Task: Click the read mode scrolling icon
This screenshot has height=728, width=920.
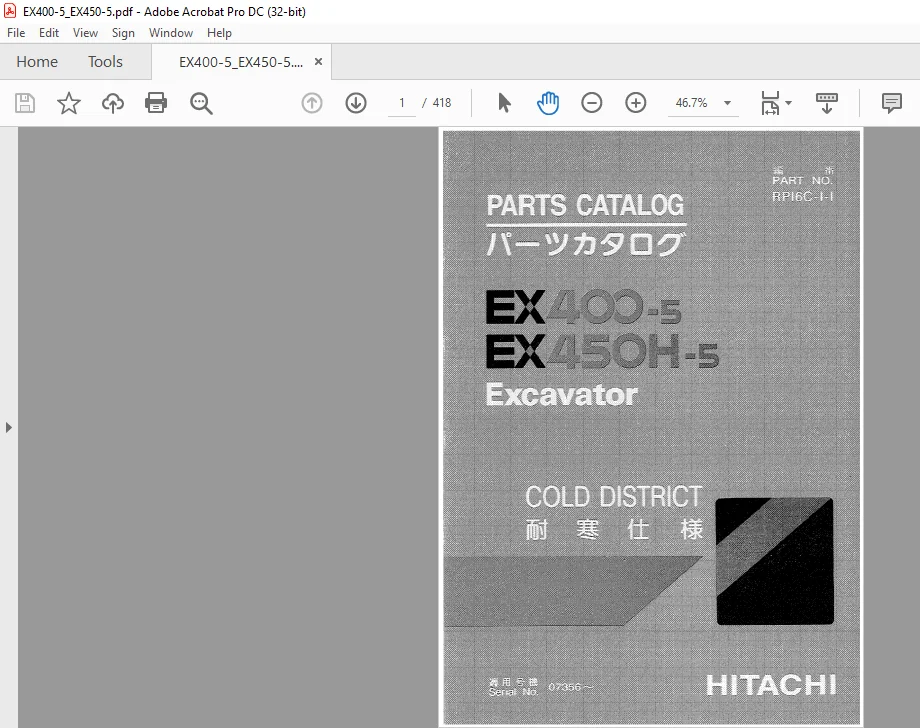Action: pyautogui.click(x=827, y=103)
